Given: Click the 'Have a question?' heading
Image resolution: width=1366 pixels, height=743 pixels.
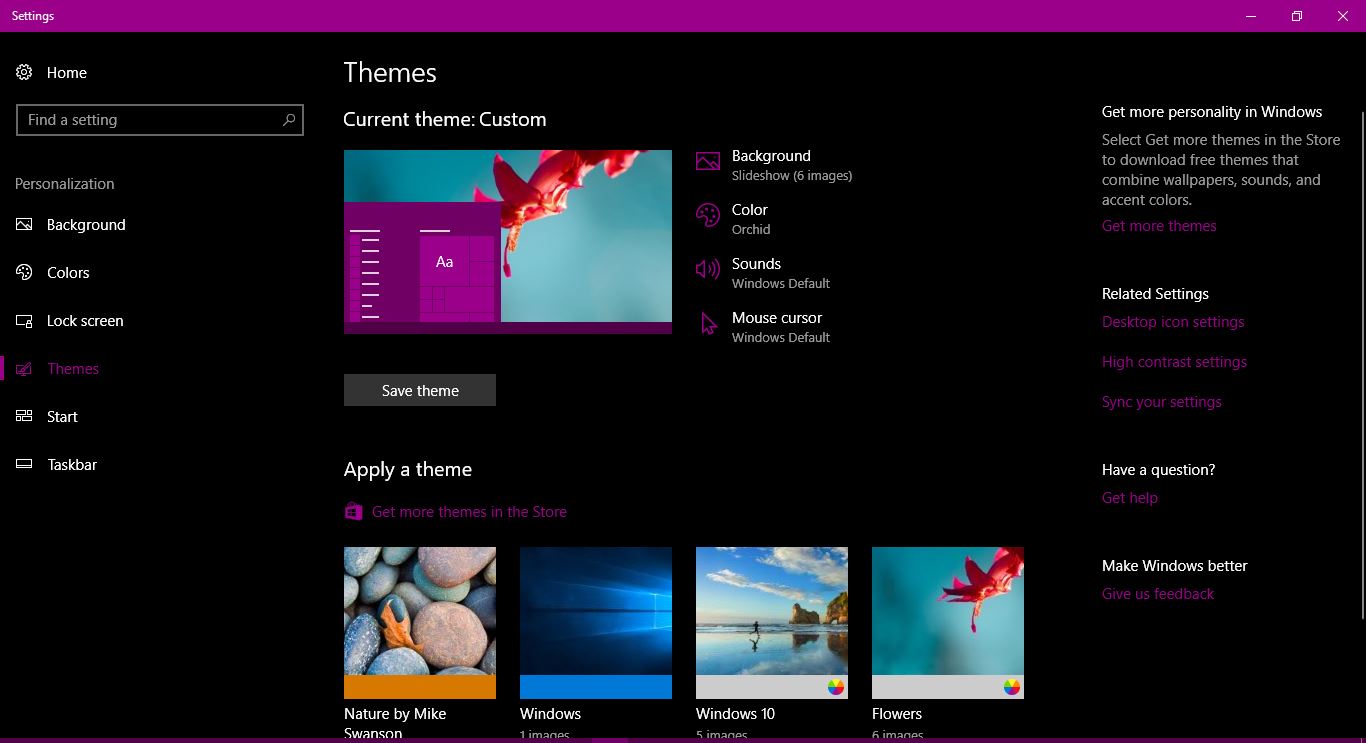Looking at the screenshot, I should (1158, 470).
